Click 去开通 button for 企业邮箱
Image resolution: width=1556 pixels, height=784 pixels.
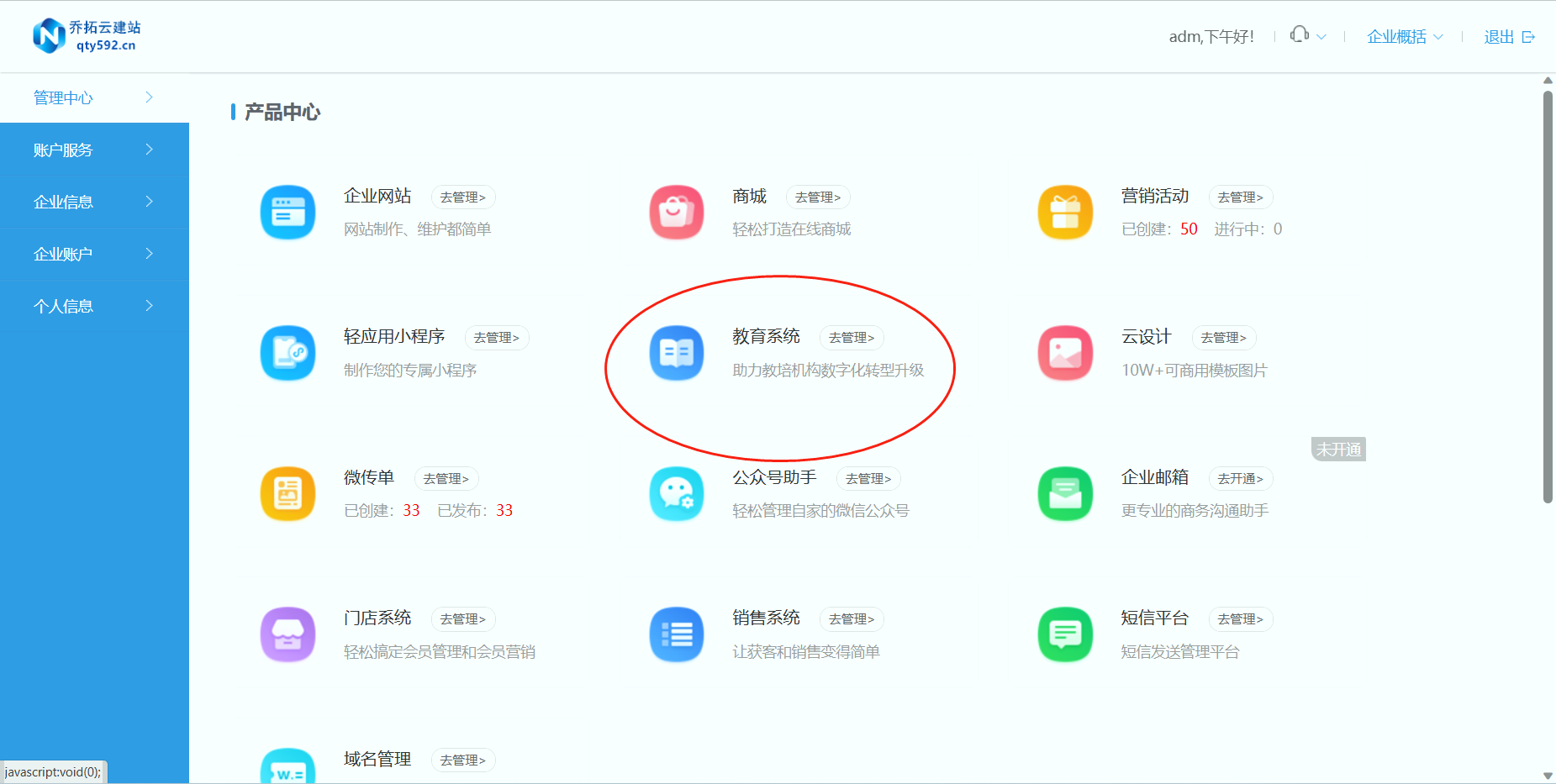point(1240,479)
